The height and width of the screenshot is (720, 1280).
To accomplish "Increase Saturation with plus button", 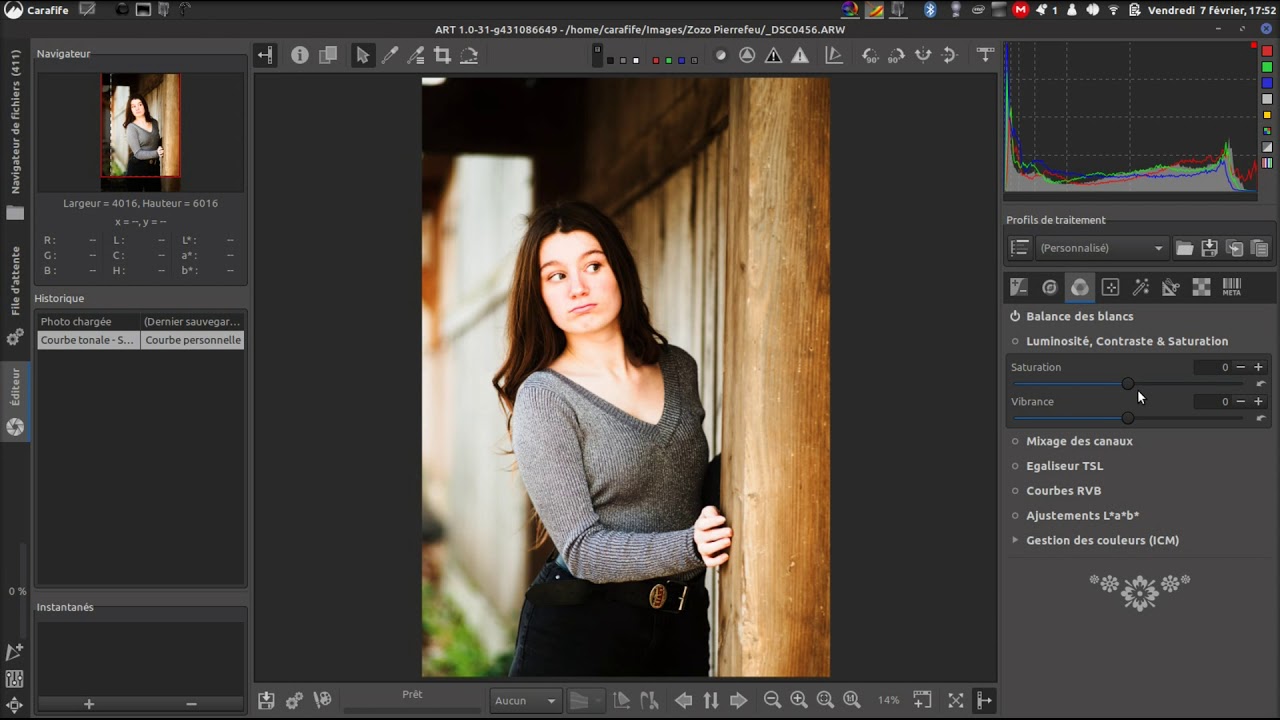I will [1258, 367].
